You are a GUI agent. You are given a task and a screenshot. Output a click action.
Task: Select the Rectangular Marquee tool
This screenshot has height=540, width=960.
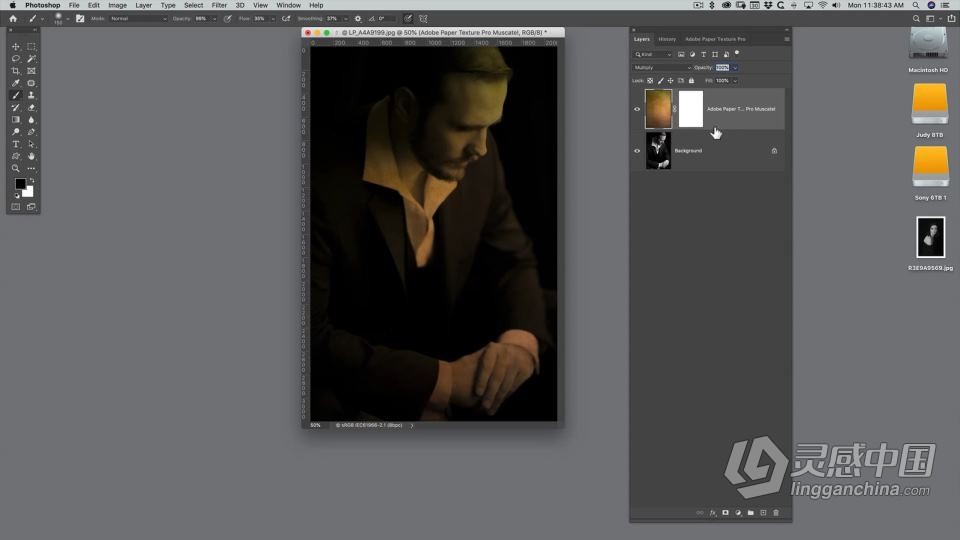[x=31, y=47]
